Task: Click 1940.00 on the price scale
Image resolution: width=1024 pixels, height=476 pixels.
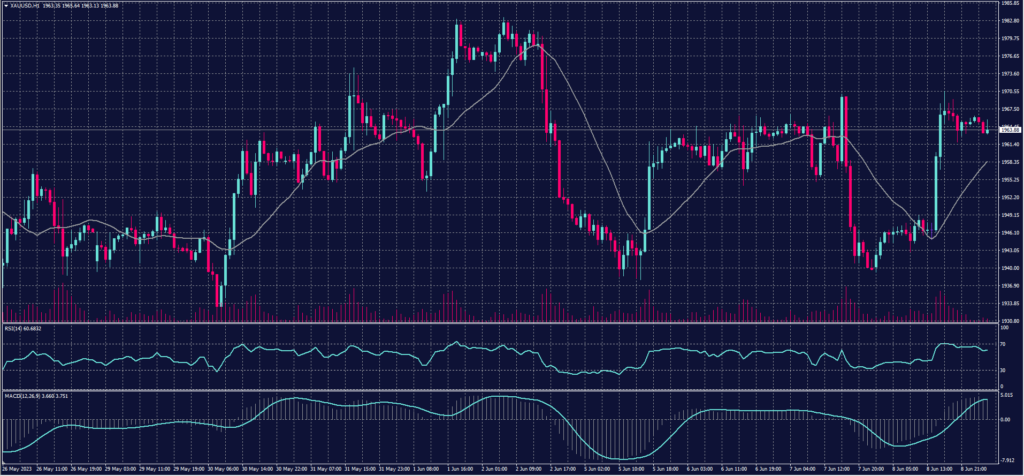Action: point(1009,268)
